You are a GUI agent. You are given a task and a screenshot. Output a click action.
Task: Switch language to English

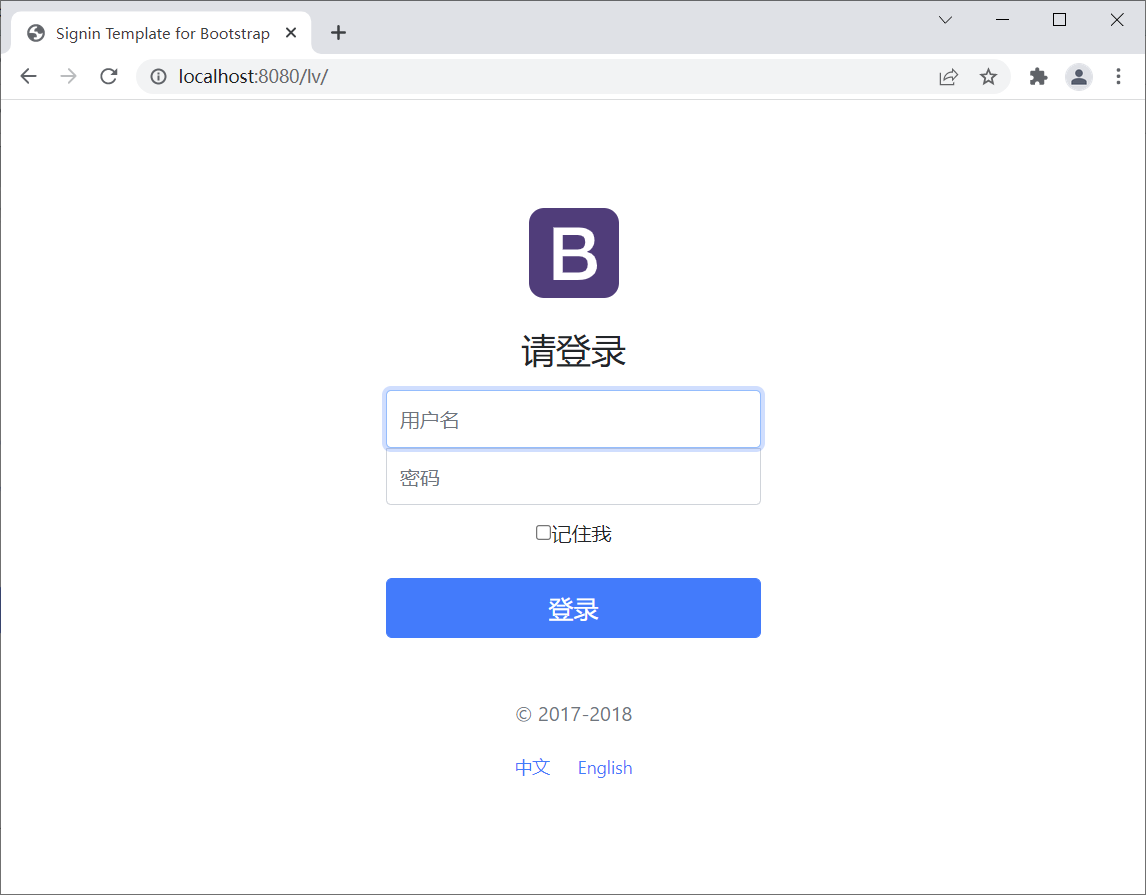click(604, 768)
